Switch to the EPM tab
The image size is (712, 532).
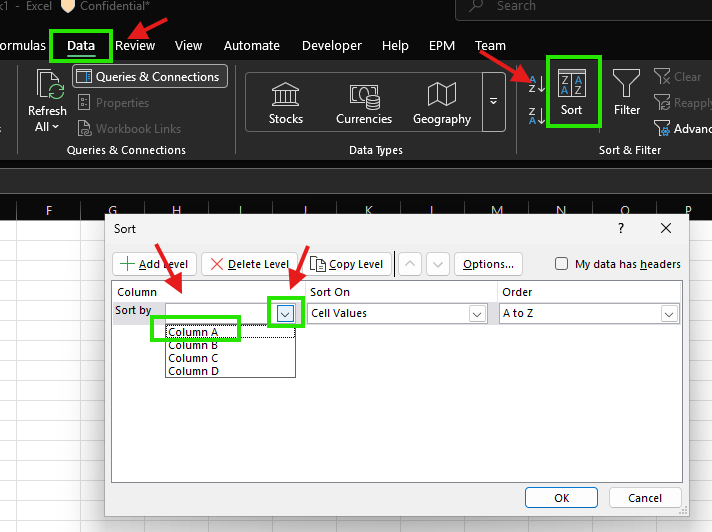pos(442,45)
